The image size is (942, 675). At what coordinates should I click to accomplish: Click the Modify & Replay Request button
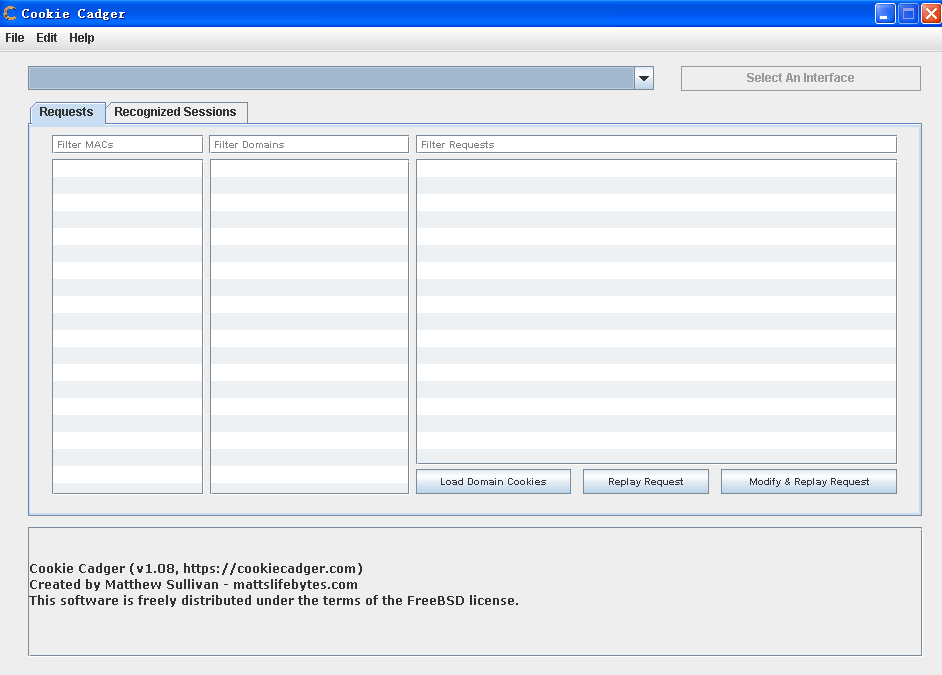point(809,482)
